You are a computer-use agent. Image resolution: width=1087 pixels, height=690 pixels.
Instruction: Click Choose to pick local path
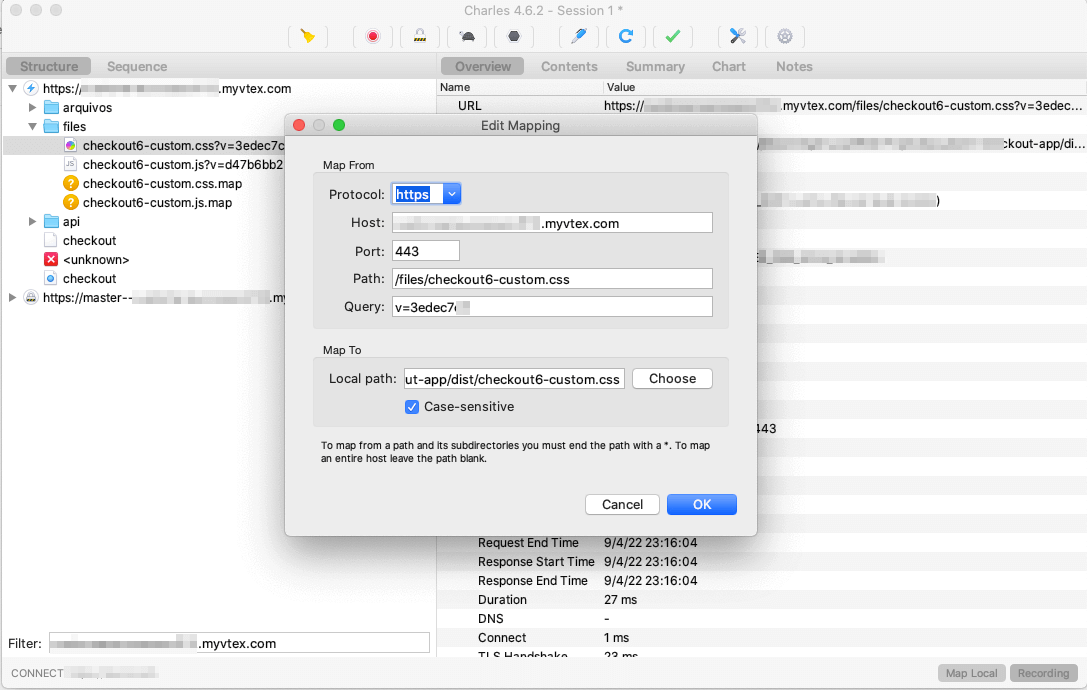coord(672,379)
